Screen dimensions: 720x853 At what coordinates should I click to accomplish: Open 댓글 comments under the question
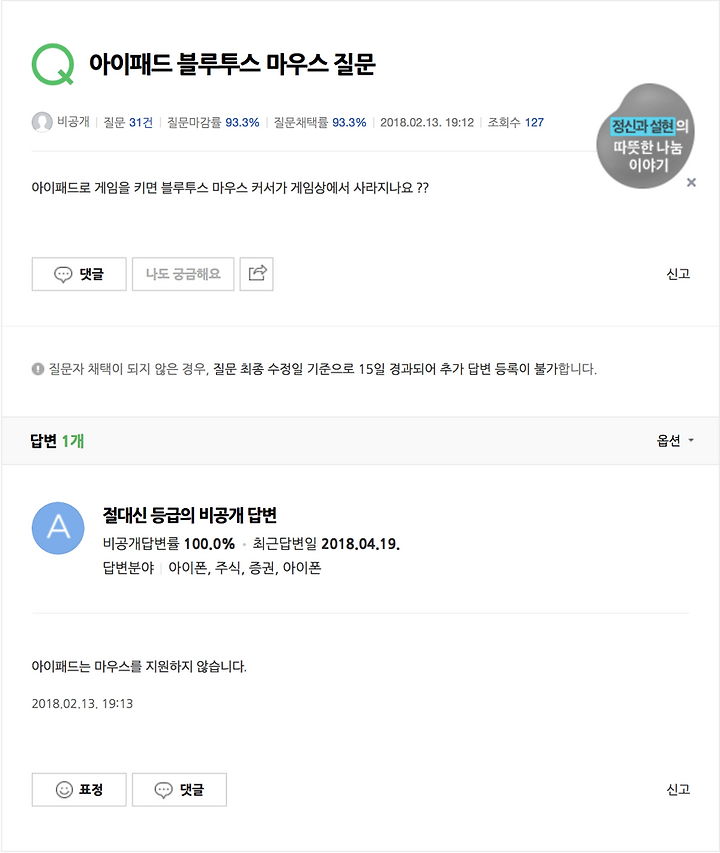[79, 274]
